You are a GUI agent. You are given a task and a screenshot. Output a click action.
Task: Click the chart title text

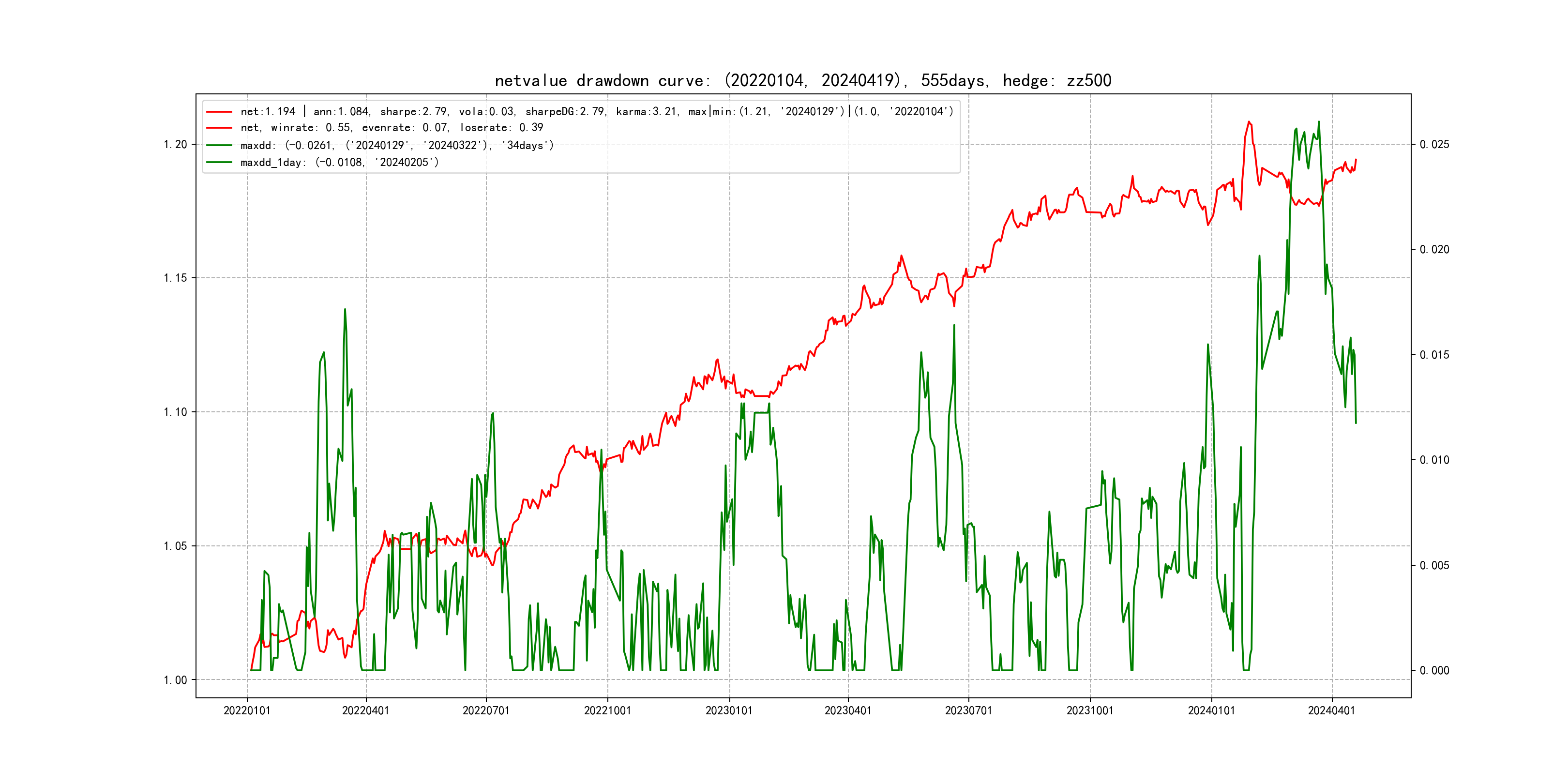tap(803, 80)
